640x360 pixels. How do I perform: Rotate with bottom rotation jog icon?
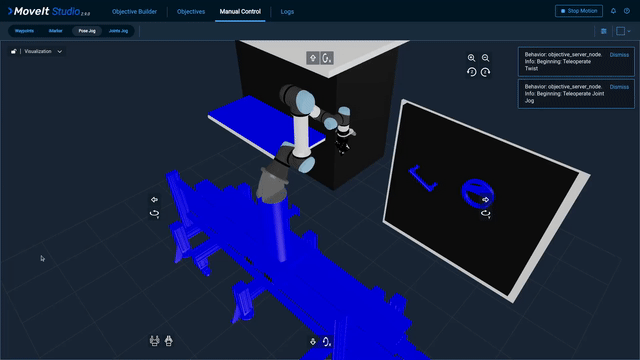click(x=327, y=342)
